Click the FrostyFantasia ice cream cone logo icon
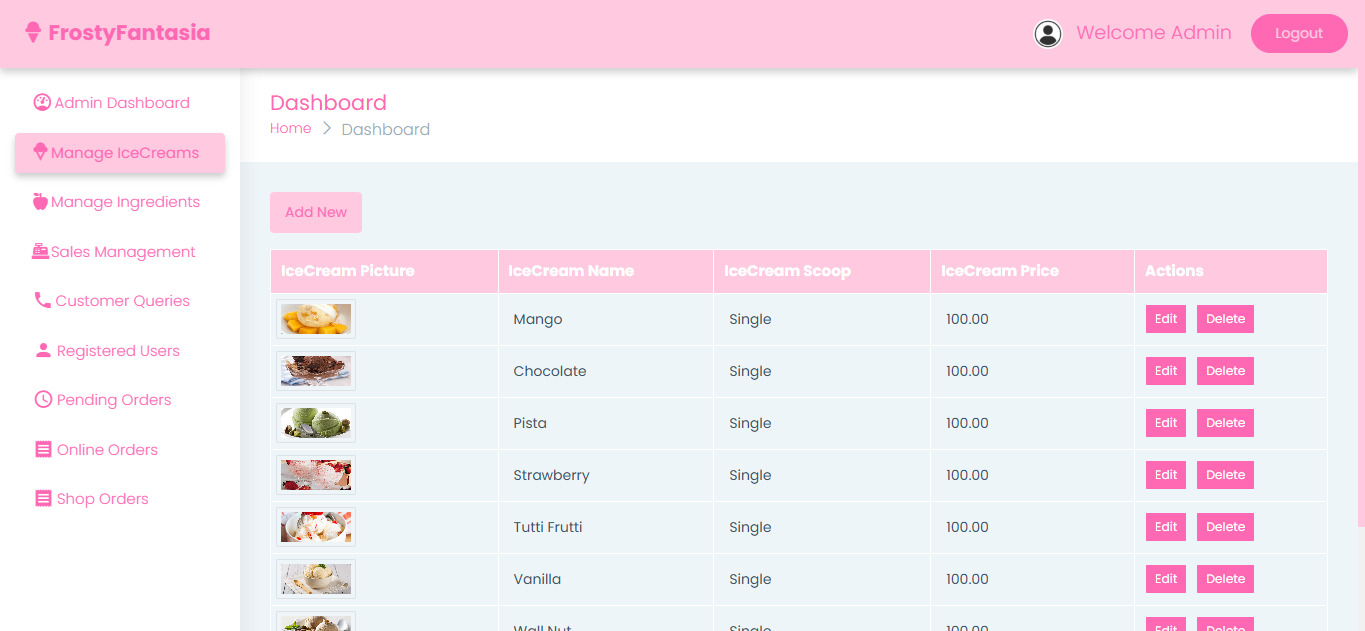 (x=33, y=33)
